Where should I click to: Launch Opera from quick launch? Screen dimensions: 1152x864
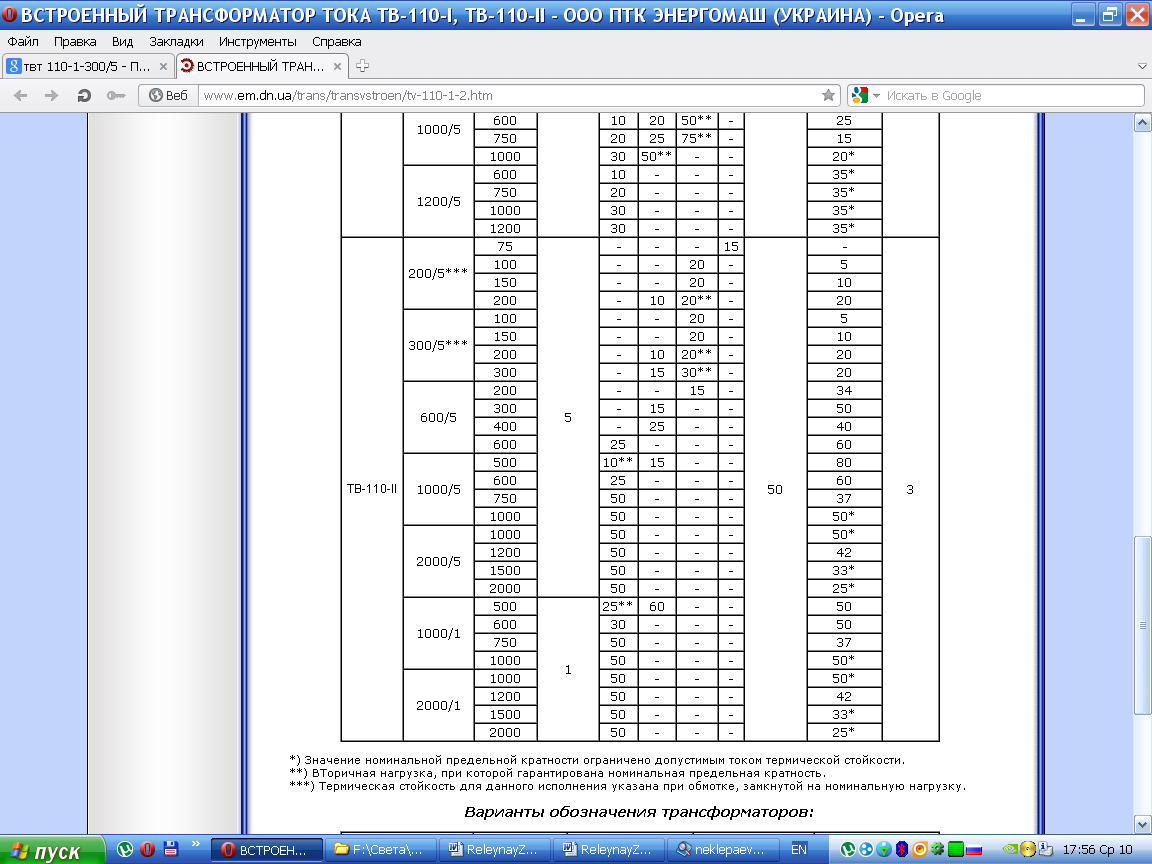148,849
